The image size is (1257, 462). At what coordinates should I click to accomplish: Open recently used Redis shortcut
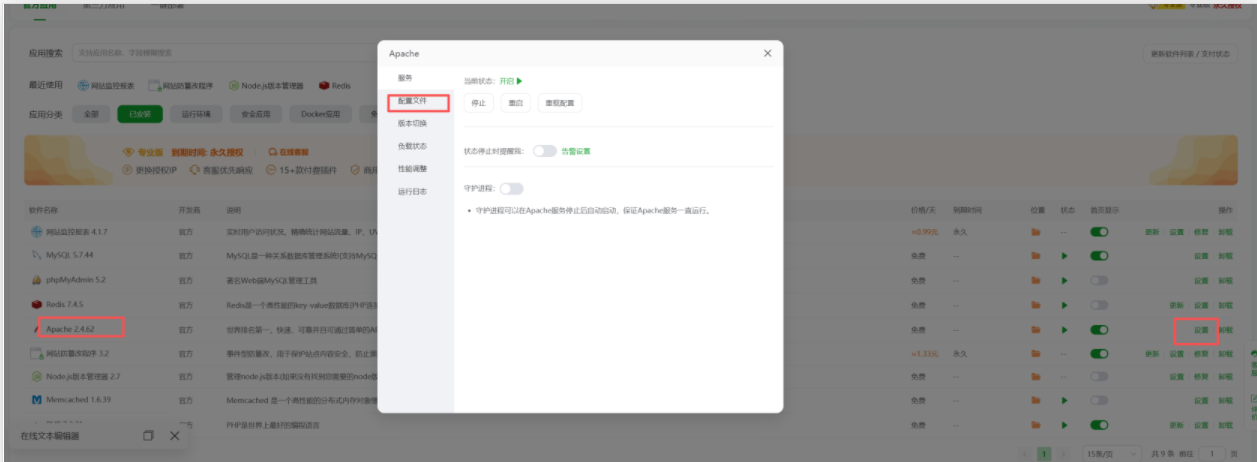pyautogui.click(x=335, y=86)
